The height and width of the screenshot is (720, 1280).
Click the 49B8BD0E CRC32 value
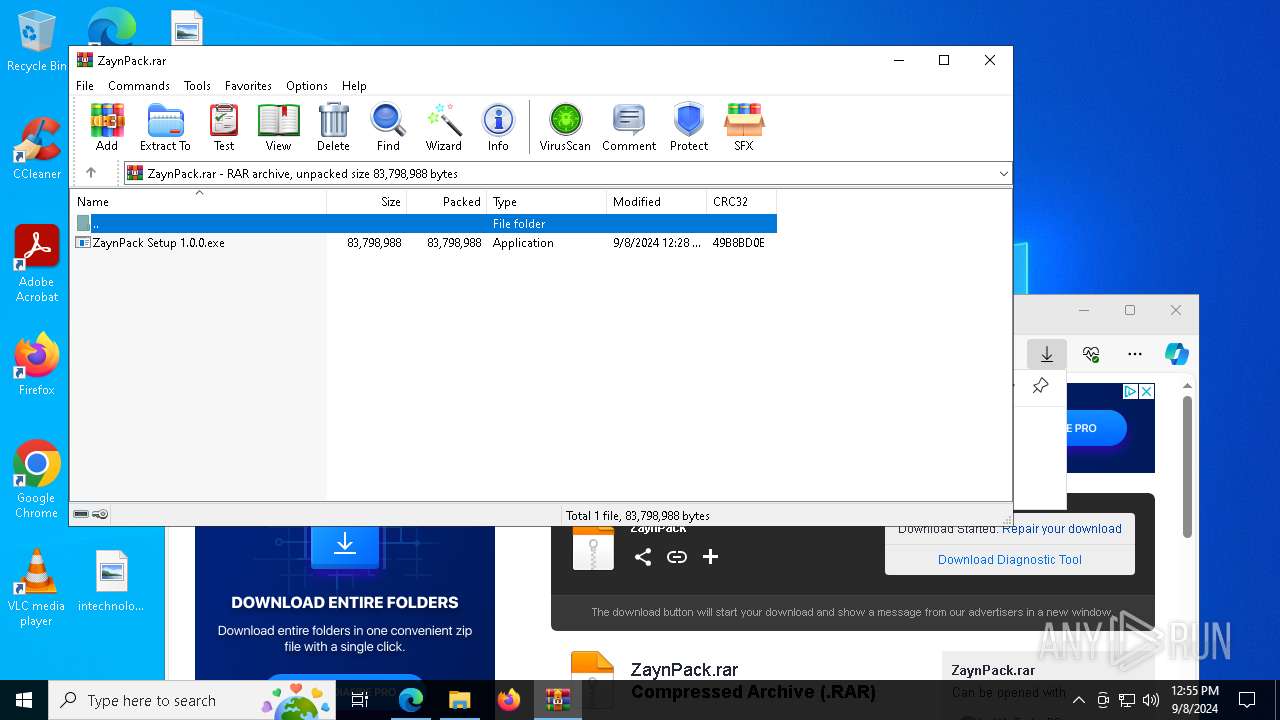click(x=738, y=243)
